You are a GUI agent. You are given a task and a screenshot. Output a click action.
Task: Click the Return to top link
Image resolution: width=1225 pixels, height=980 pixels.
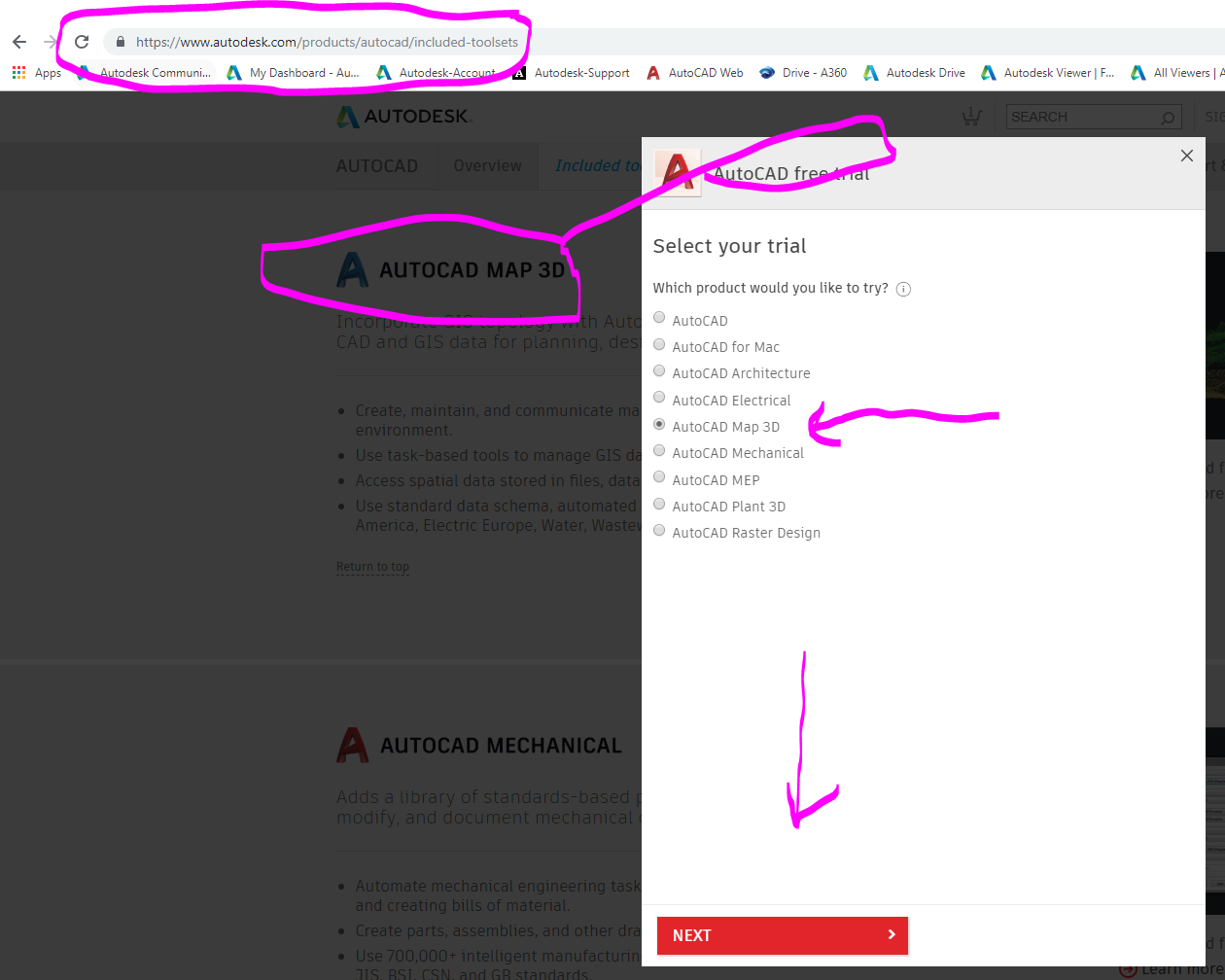[372, 567]
